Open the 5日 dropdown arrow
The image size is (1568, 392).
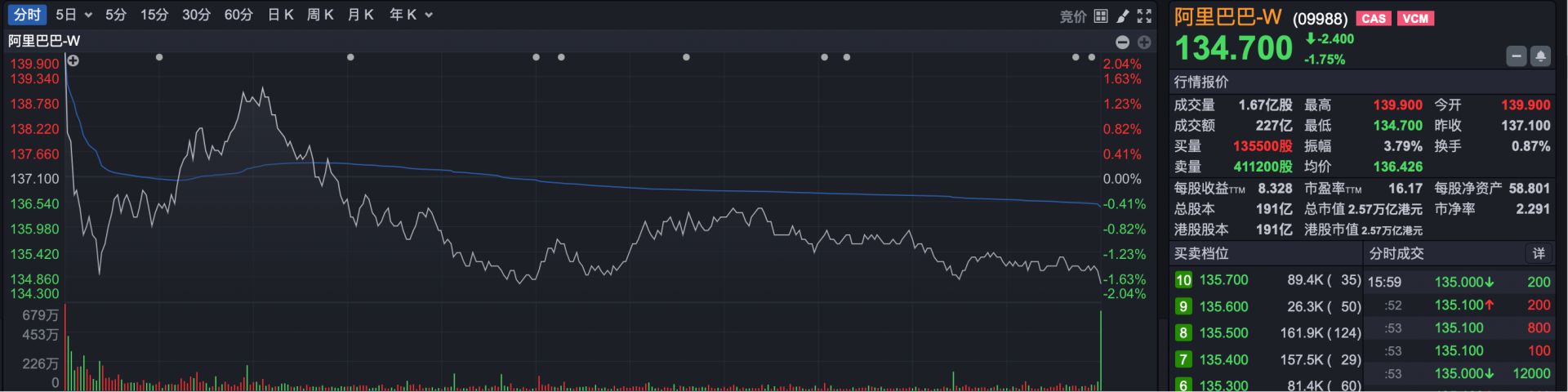88,16
